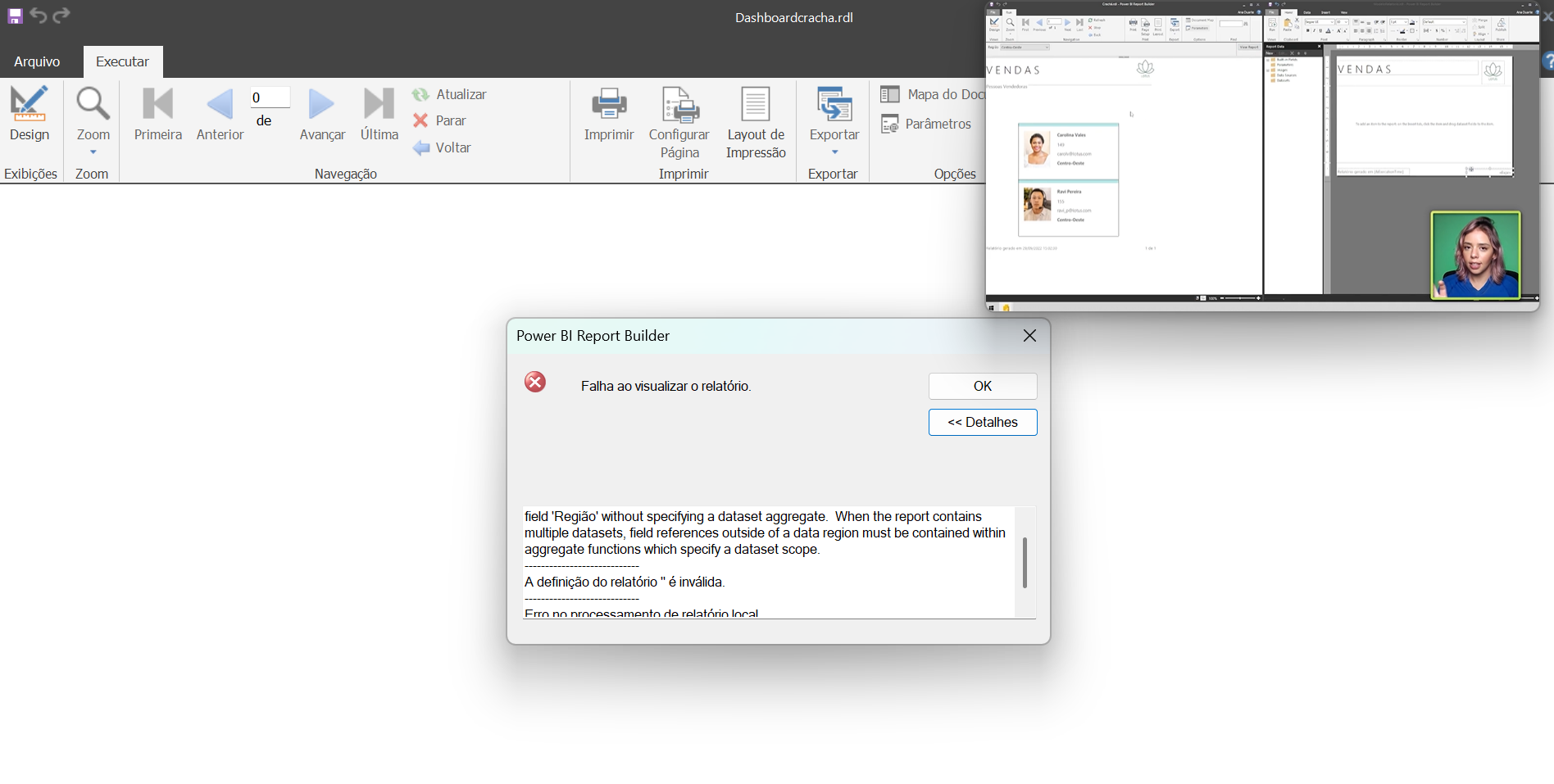Open Configurar Página settings
The width and height of the screenshot is (1554, 784).
coord(679,123)
